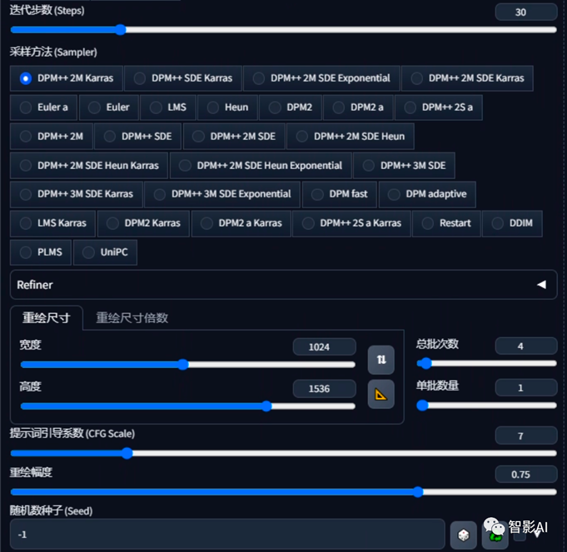
Task: Open the 重绘尺寸 tab
Action: [x=46, y=318]
